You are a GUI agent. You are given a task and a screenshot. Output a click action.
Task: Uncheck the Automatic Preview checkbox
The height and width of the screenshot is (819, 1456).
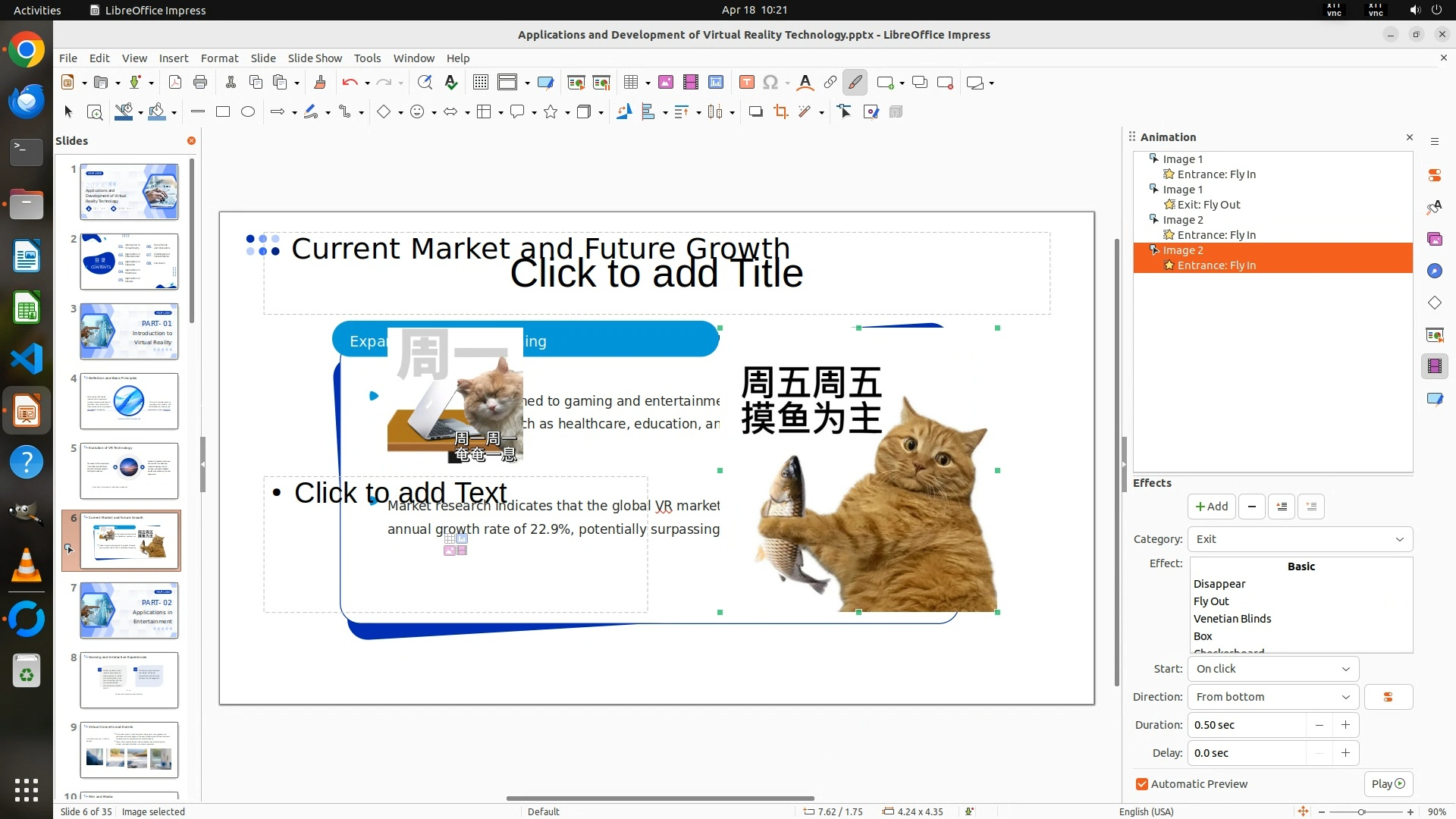coord(1142,784)
